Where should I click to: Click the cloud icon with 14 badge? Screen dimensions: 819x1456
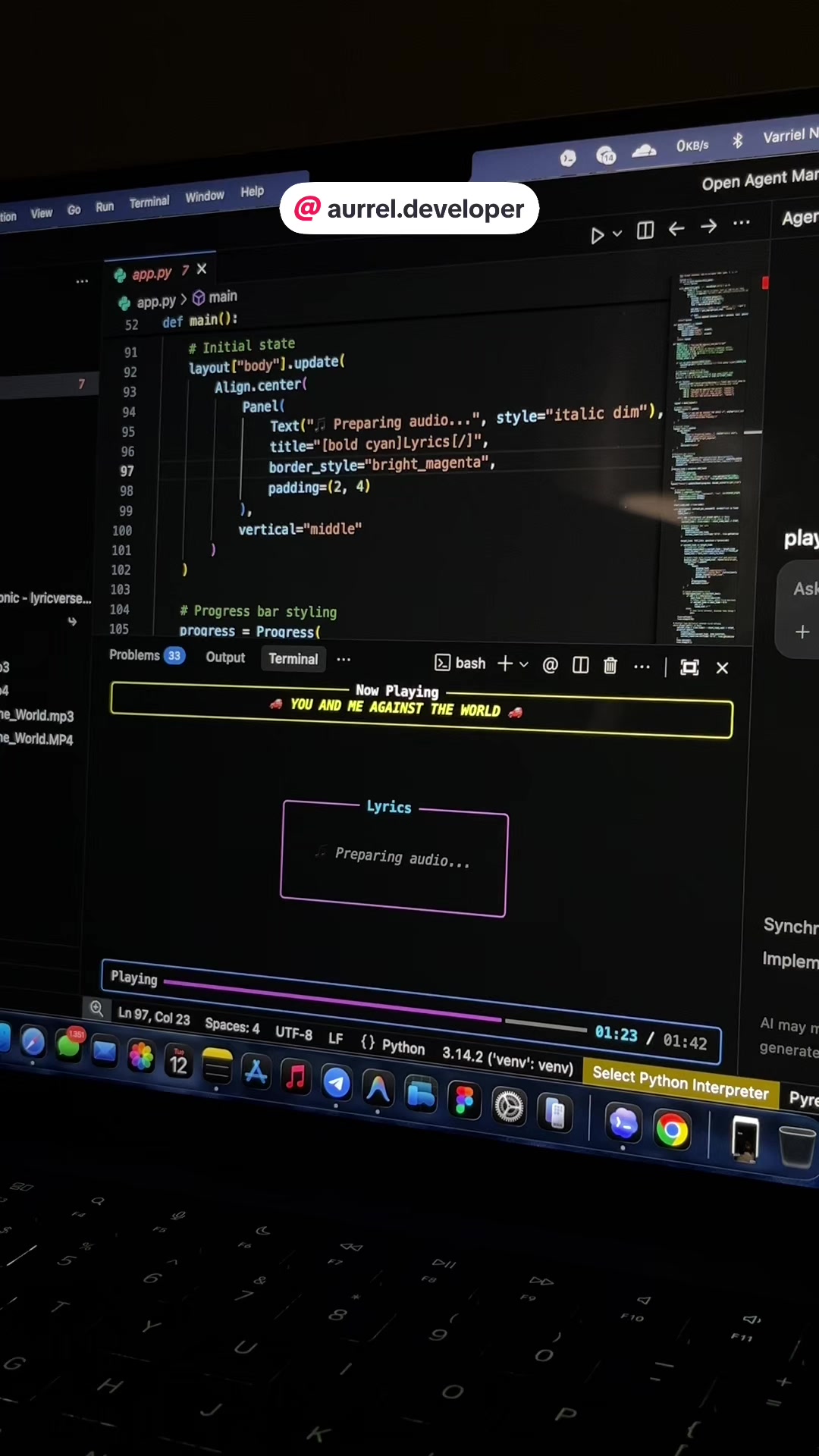606,155
